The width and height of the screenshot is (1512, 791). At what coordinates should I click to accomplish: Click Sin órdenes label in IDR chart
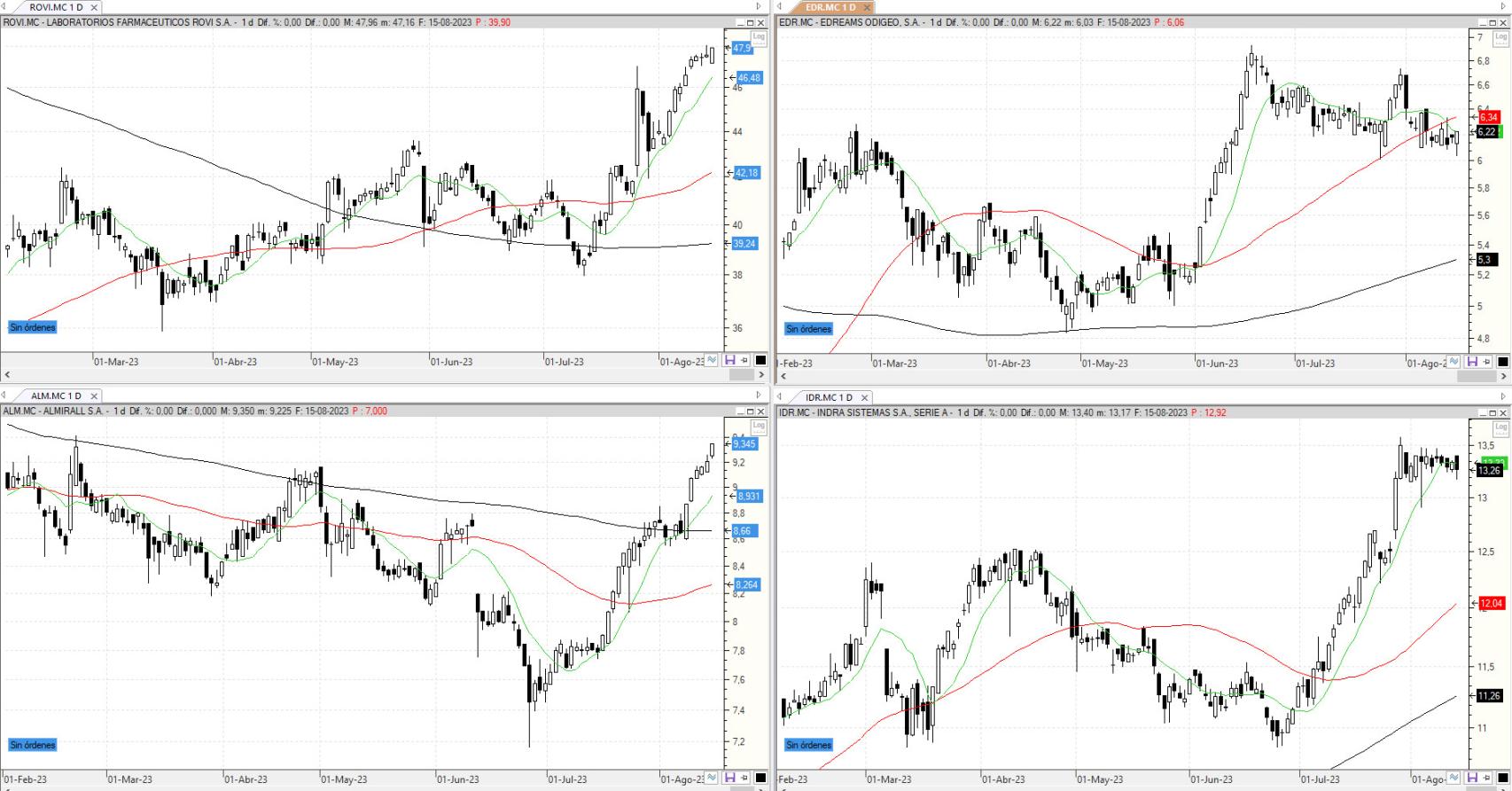coord(809,745)
